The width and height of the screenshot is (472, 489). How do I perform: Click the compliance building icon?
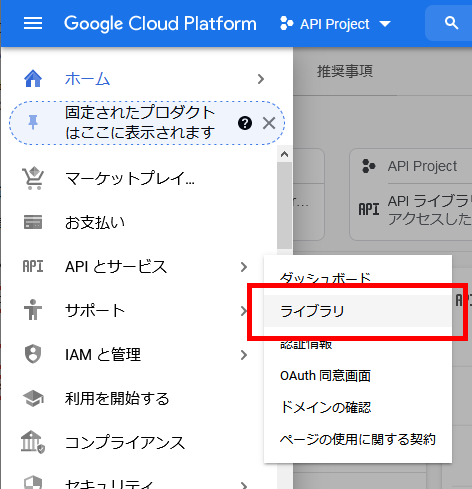33,442
